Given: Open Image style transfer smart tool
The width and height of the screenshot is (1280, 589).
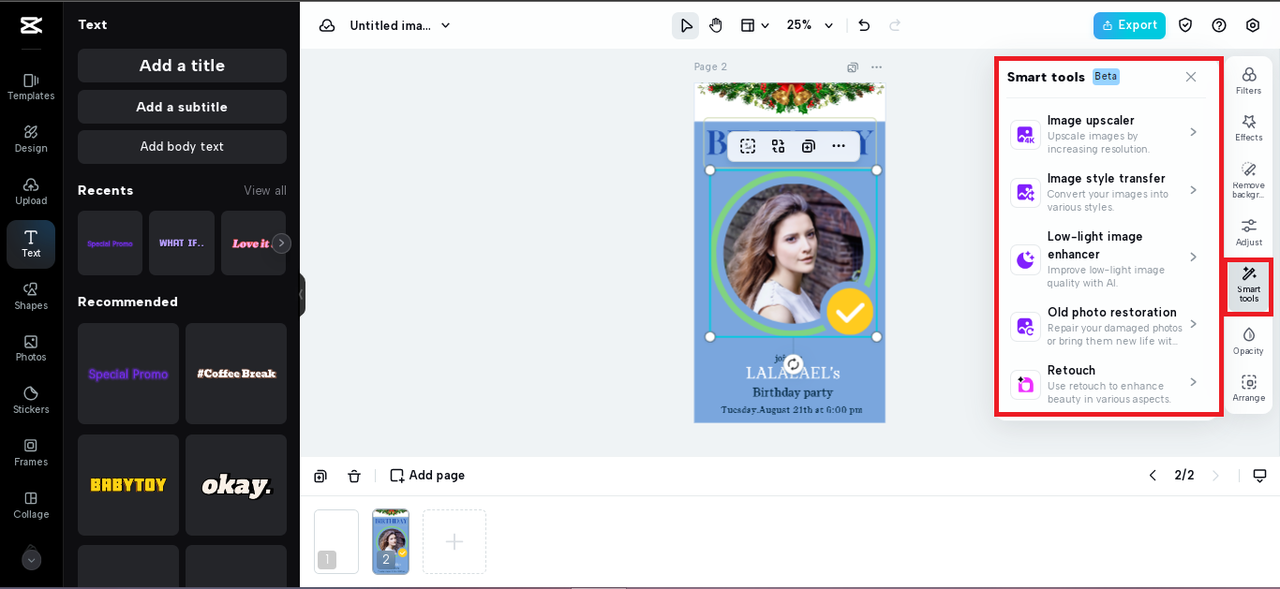Looking at the screenshot, I should point(1104,192).
